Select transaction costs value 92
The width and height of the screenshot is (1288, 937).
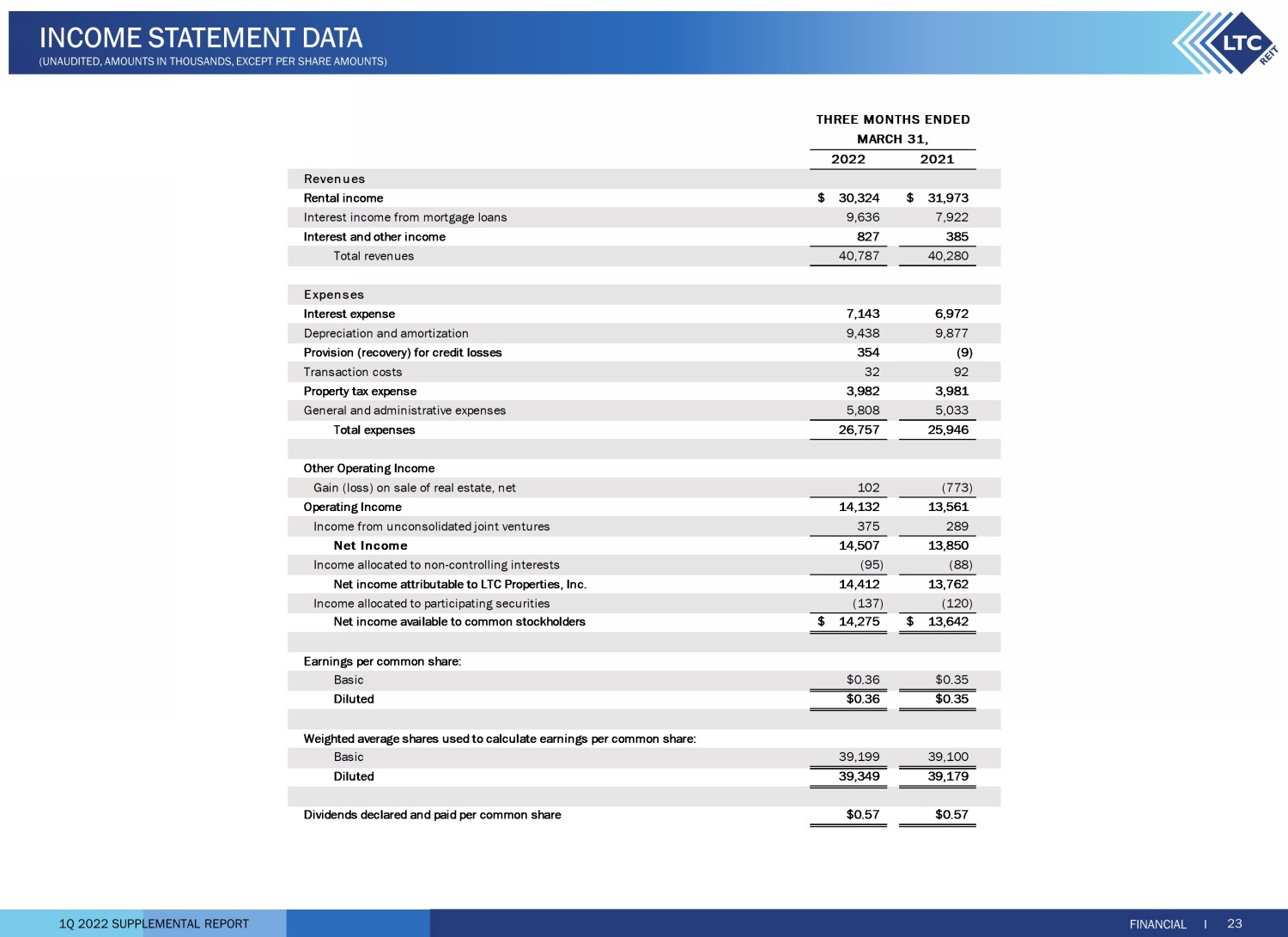coord(961,372)
